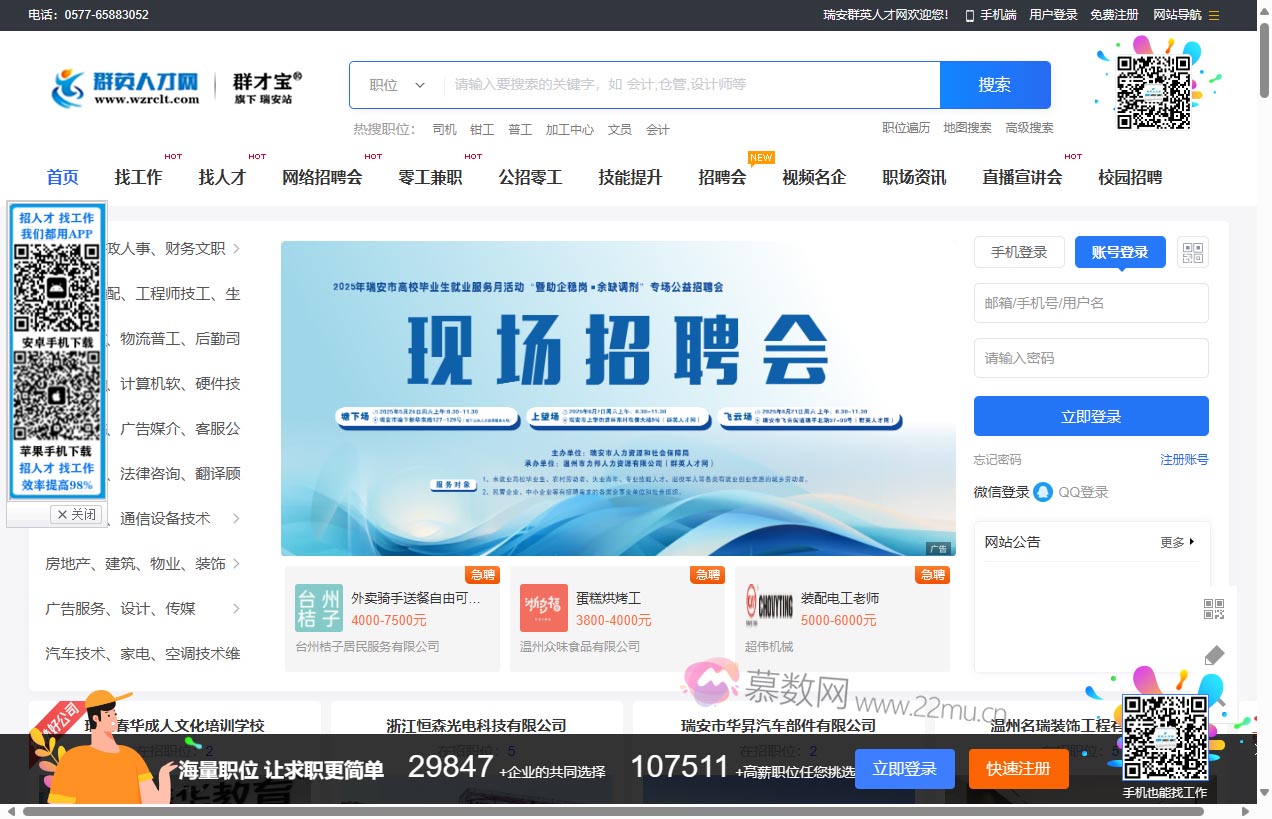The image size is (1272, 819).
Task: Click the phone icon next to 手机端
Action: (x=968, y=15)
